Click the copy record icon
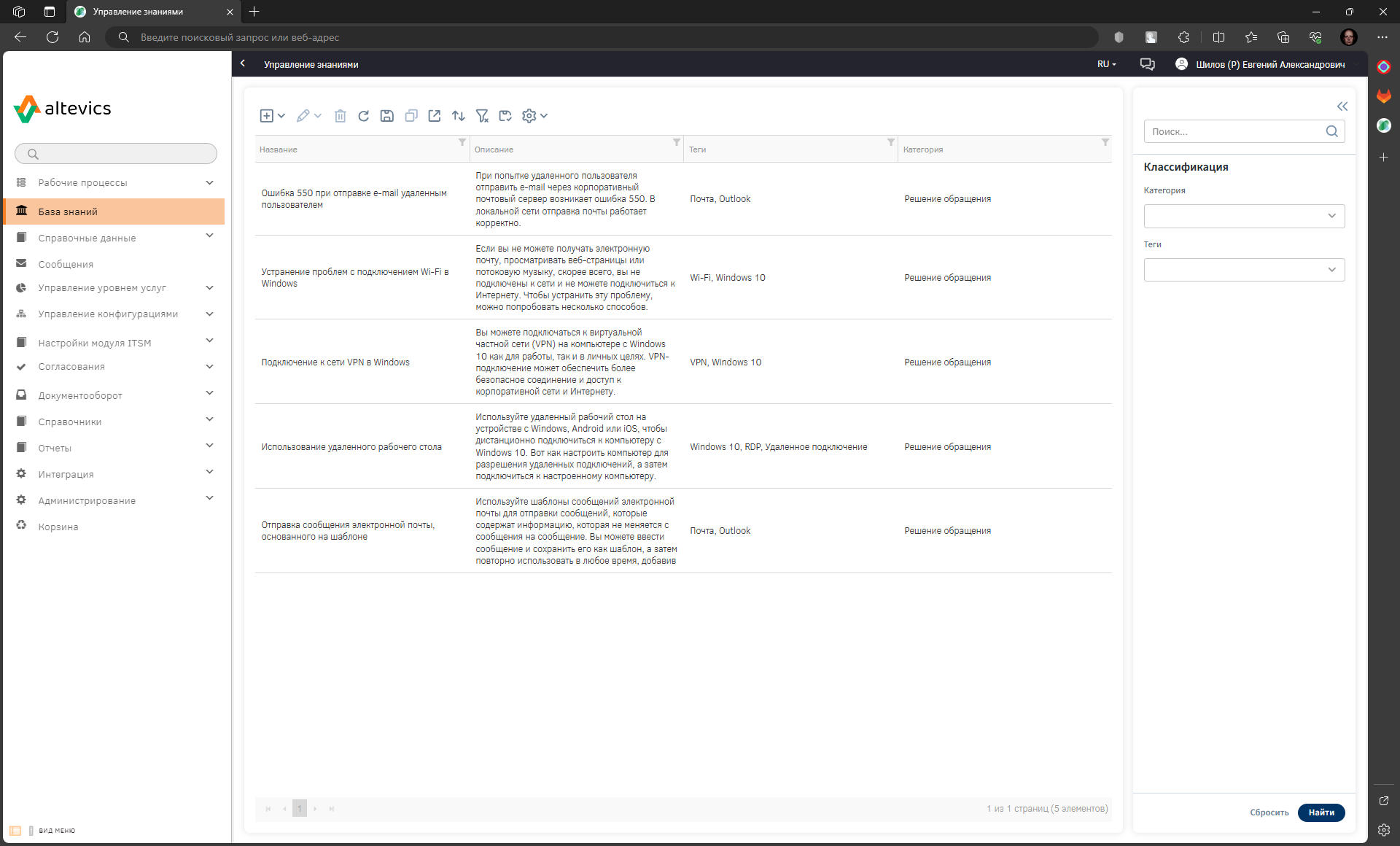Screen dimensions: 1400x846 (411, 116)
